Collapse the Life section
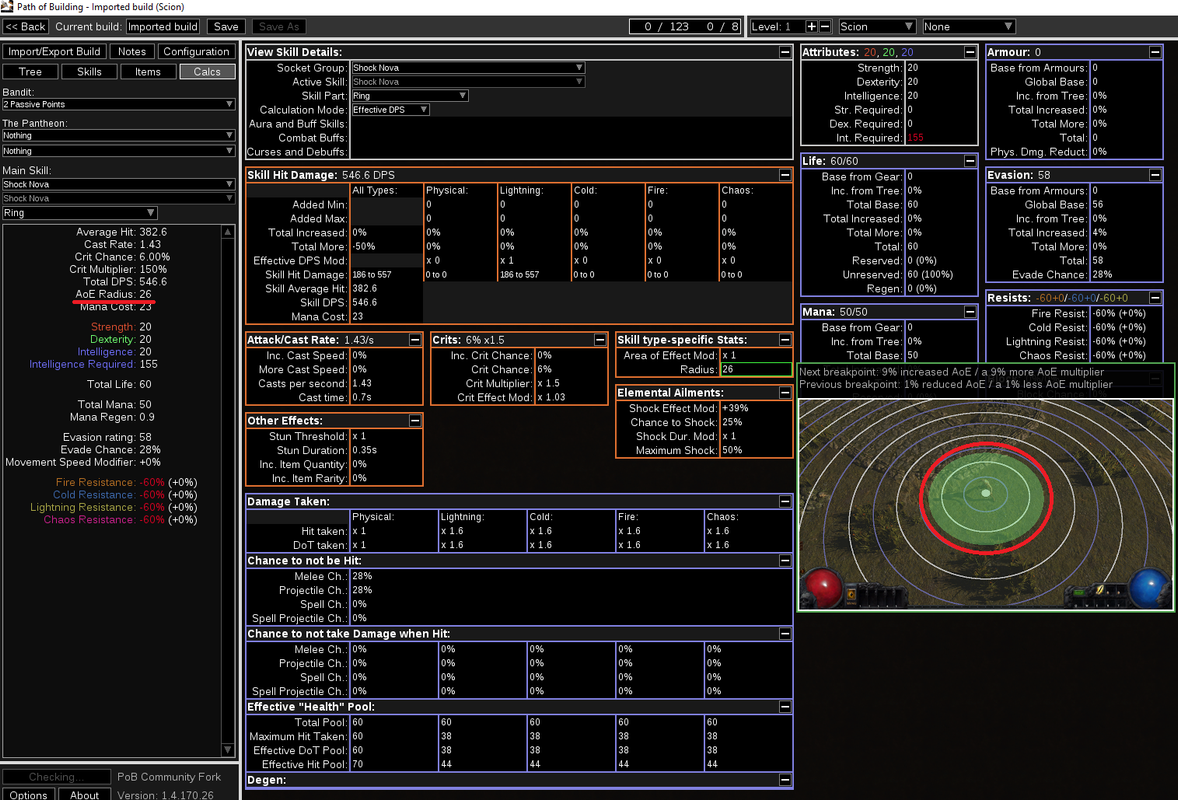The height and width of the screenshot is (800, 1178). (970, 161)
